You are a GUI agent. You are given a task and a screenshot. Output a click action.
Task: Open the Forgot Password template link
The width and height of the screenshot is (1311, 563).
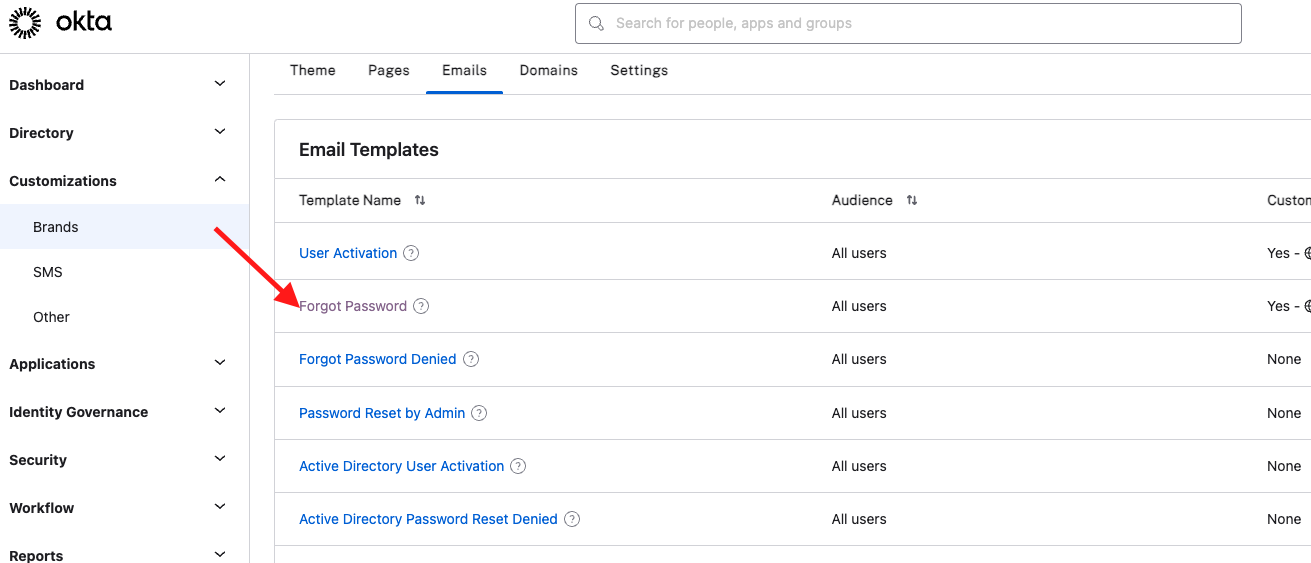(x=353, y=306)
